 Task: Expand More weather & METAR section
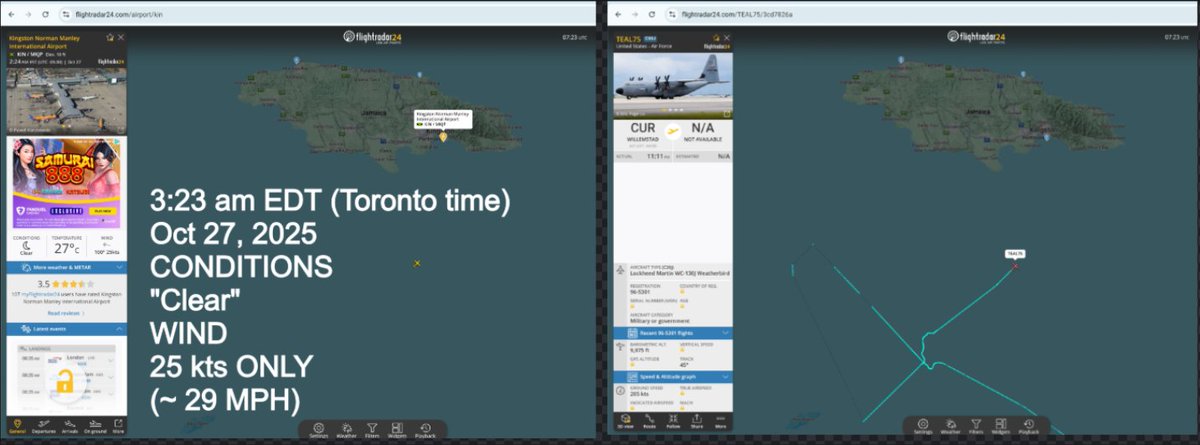[66, 269]
